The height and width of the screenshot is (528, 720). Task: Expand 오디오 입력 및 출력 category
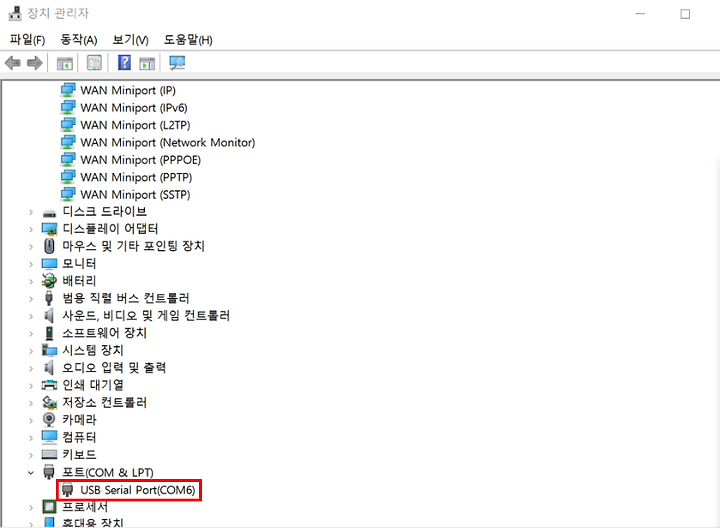(31, 369)
